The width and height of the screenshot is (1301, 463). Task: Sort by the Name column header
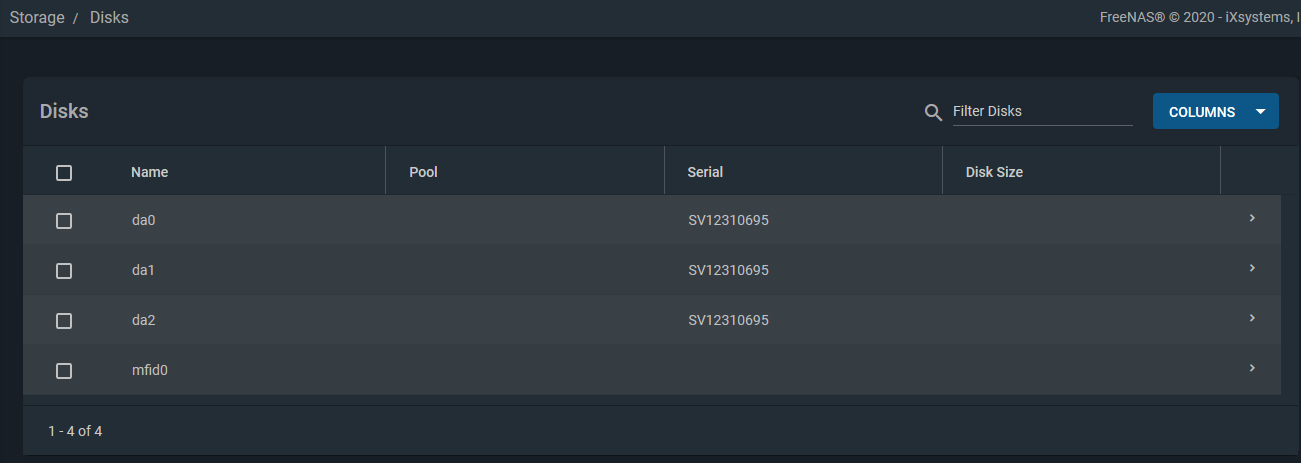click(149, 172)
